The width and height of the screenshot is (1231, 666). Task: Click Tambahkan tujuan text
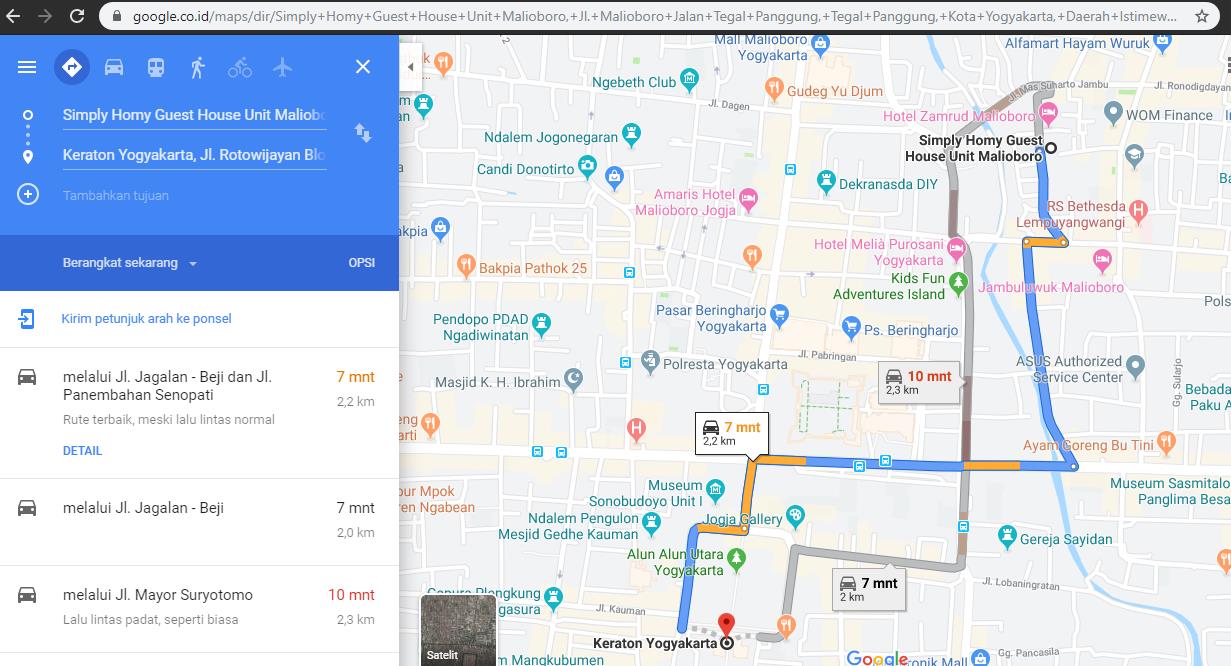click(116, 195)
